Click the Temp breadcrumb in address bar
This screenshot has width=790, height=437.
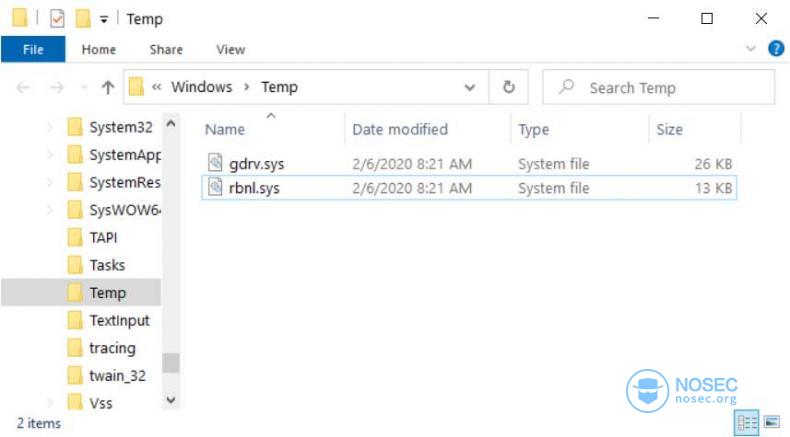point(279,87)
